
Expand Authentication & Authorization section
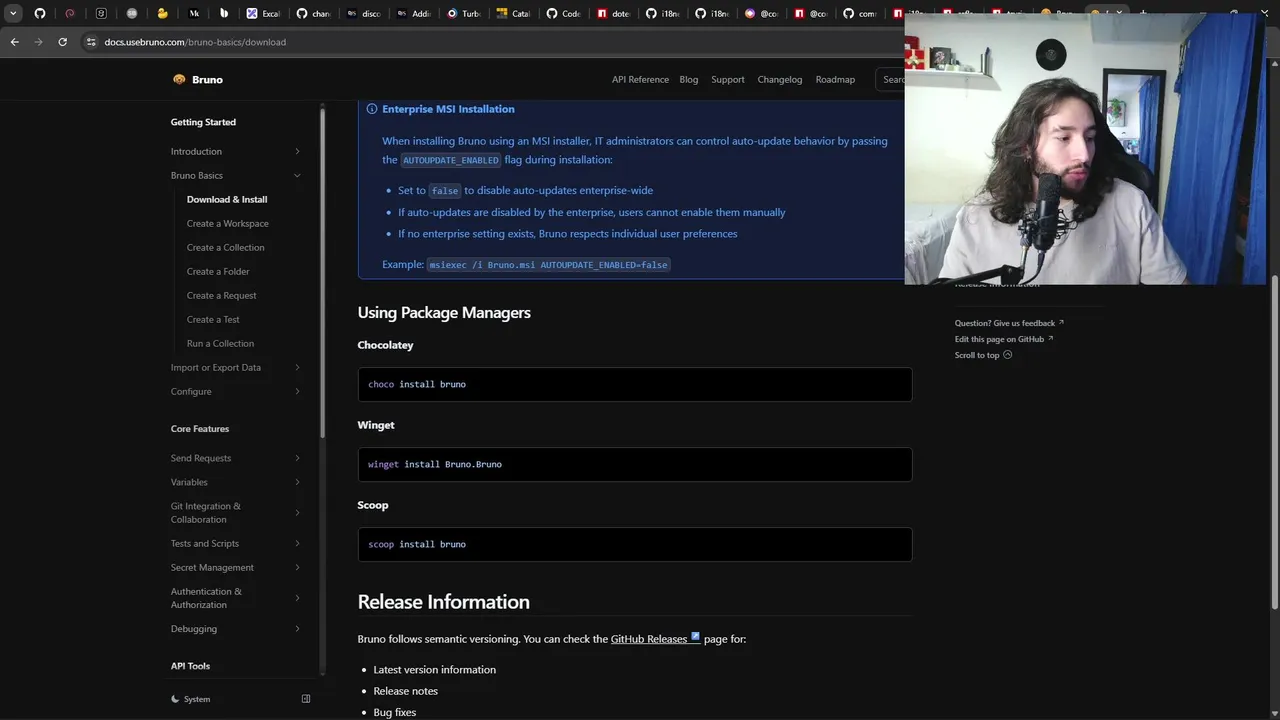(236, 598)
